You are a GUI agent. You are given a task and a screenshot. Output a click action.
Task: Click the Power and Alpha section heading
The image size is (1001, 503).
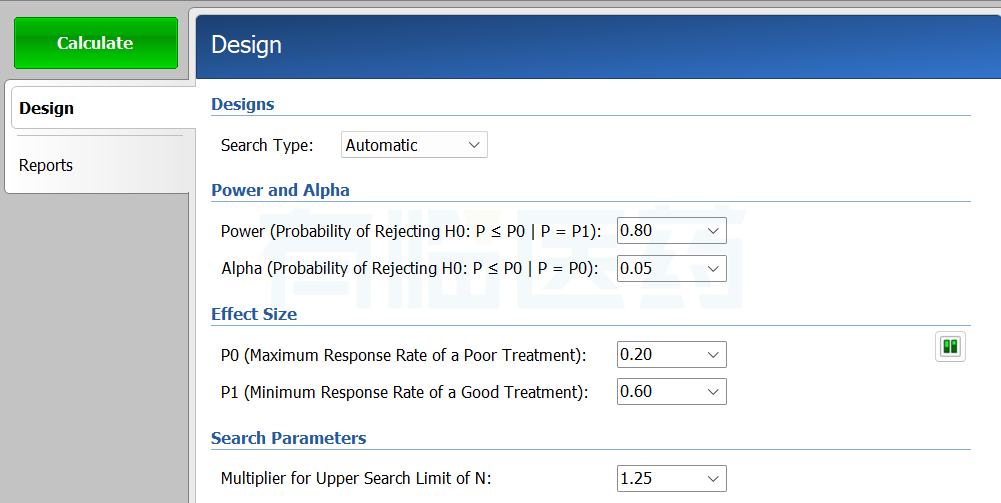281,190
